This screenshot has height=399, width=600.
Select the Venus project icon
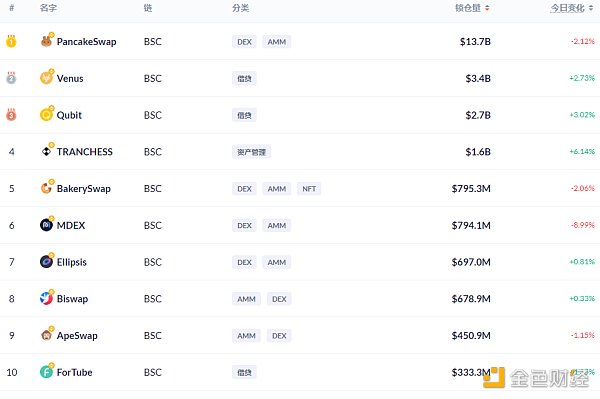[46, 78]
